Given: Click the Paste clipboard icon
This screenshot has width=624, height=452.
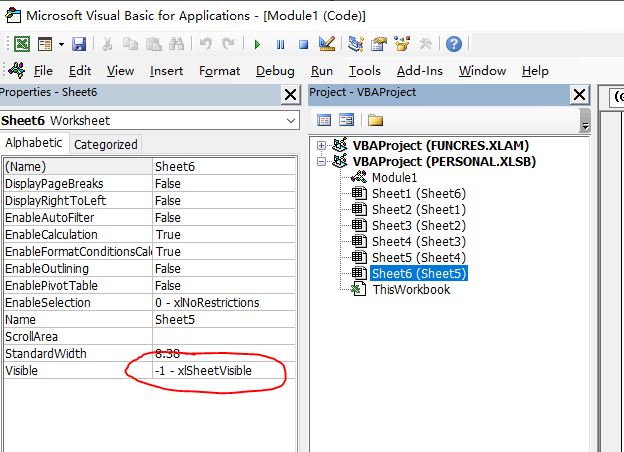Looking at the screenshot, I should pos(153,44).
